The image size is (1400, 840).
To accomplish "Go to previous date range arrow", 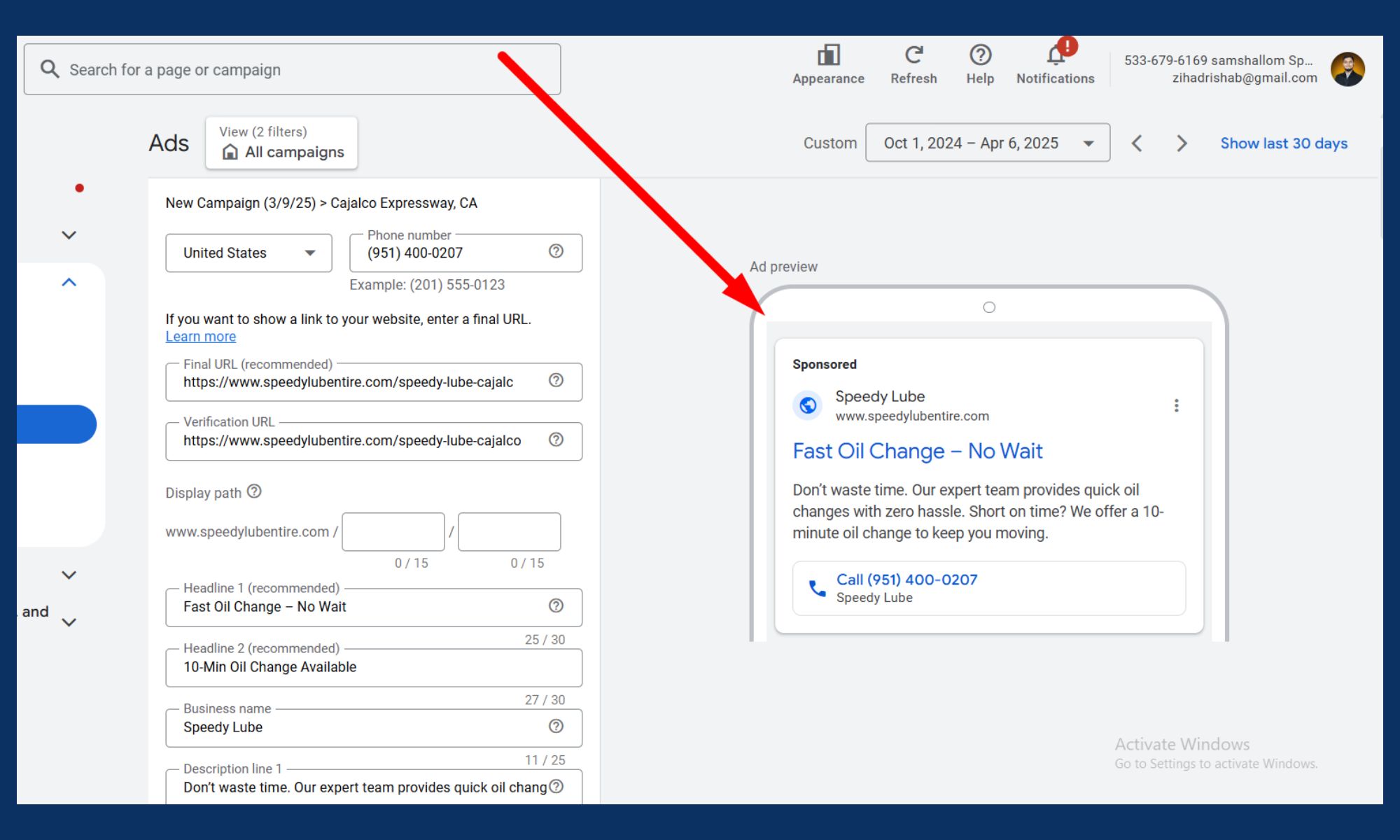I will coord(1137,143).
